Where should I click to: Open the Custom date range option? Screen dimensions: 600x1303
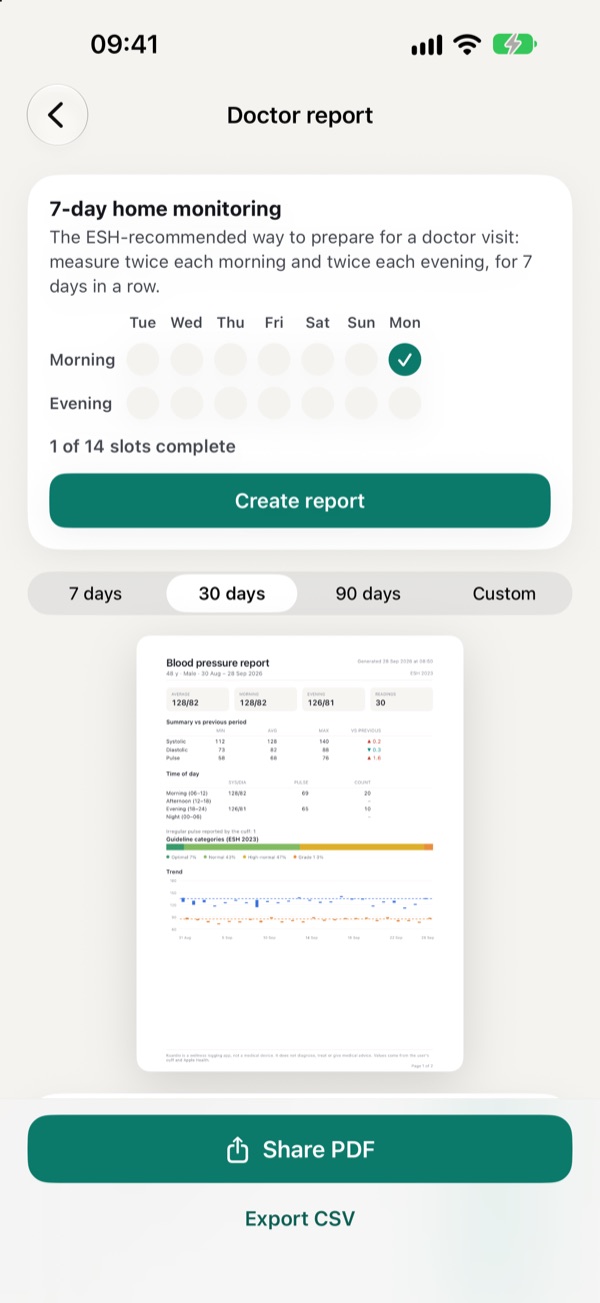point(504,593)
